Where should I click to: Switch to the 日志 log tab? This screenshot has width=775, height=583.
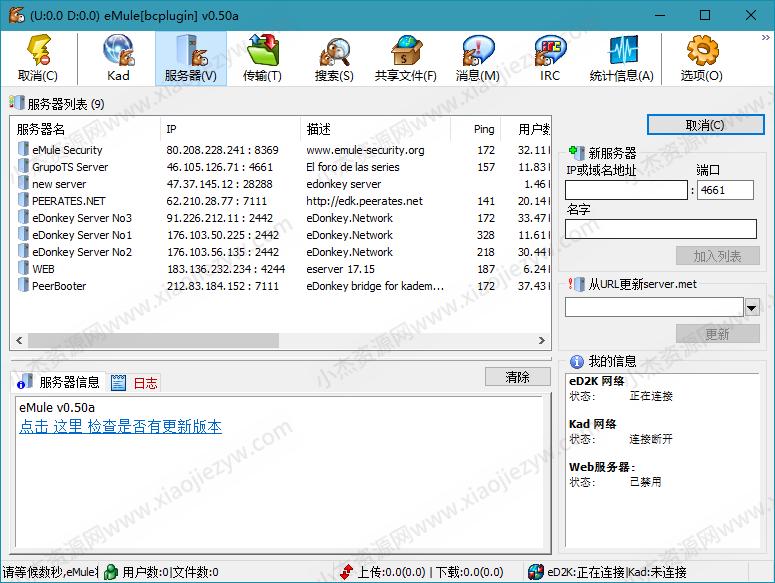[x=134, y=382]
